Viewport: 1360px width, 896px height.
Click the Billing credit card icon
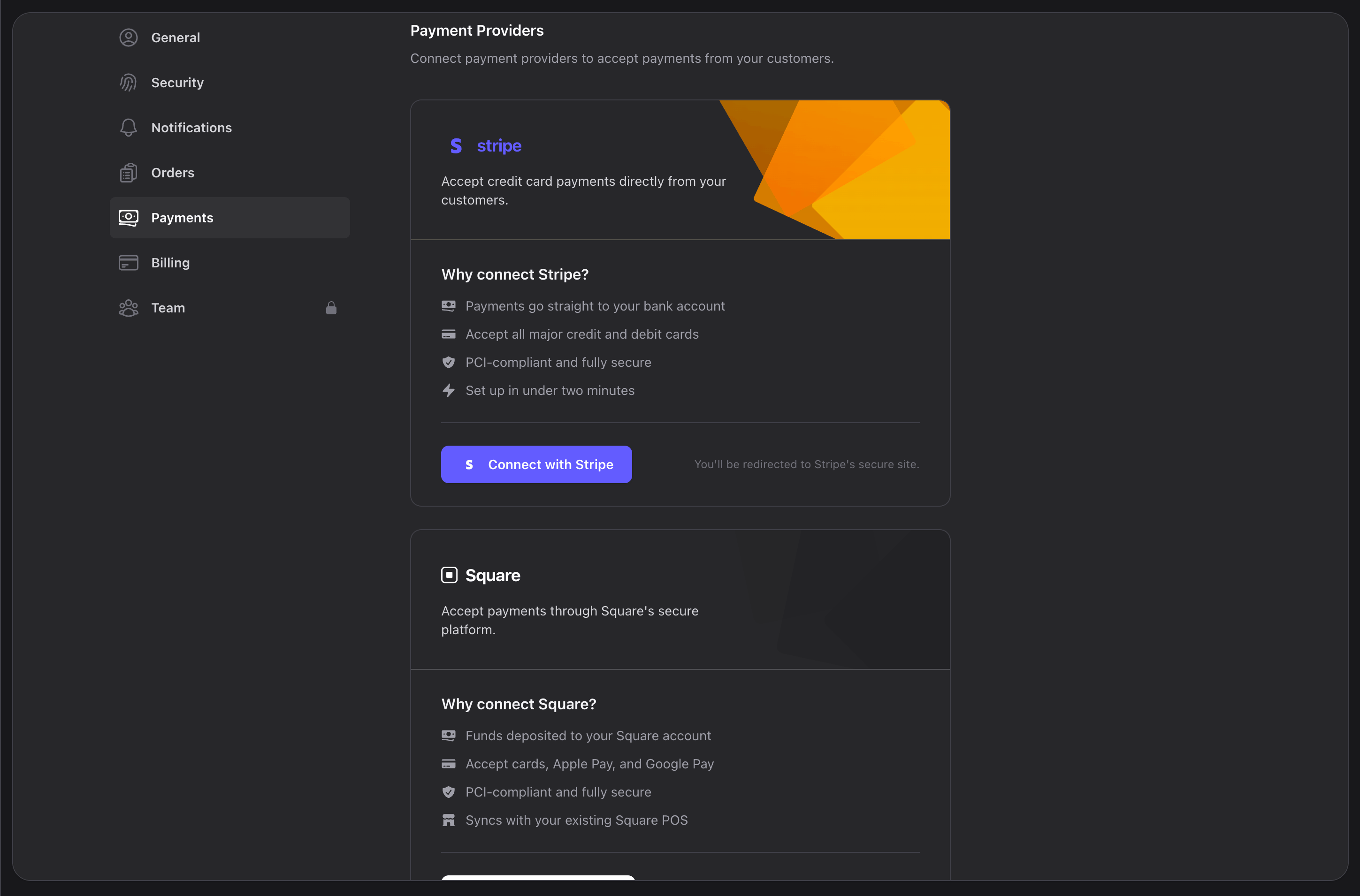pyautogui.click(x=128, y=262)
